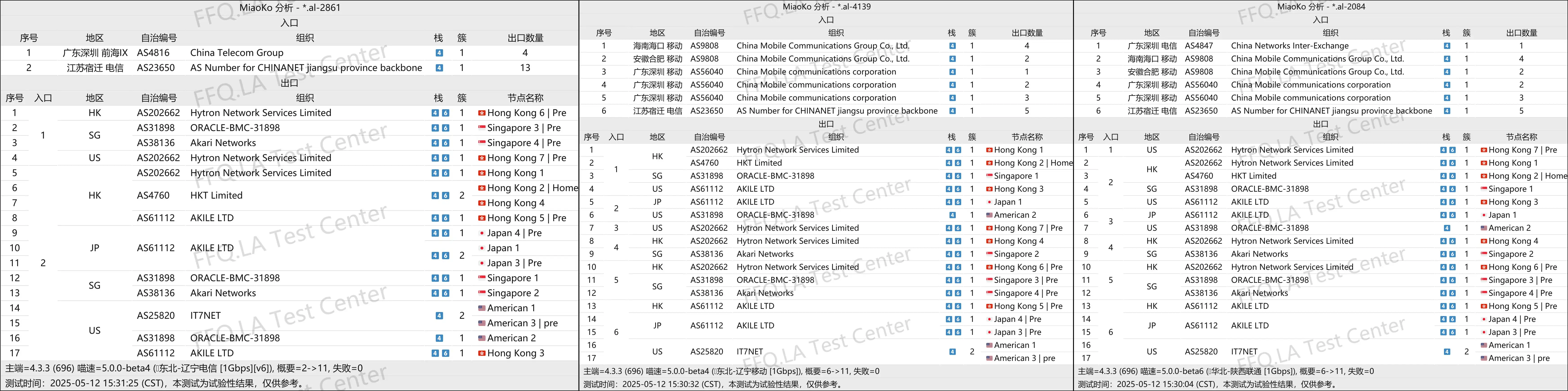1568x391 pixels.
Task: Click IPv6 badge in 'Hong Kong 3' row of al-2861 panel
Action: coord(446,353)
